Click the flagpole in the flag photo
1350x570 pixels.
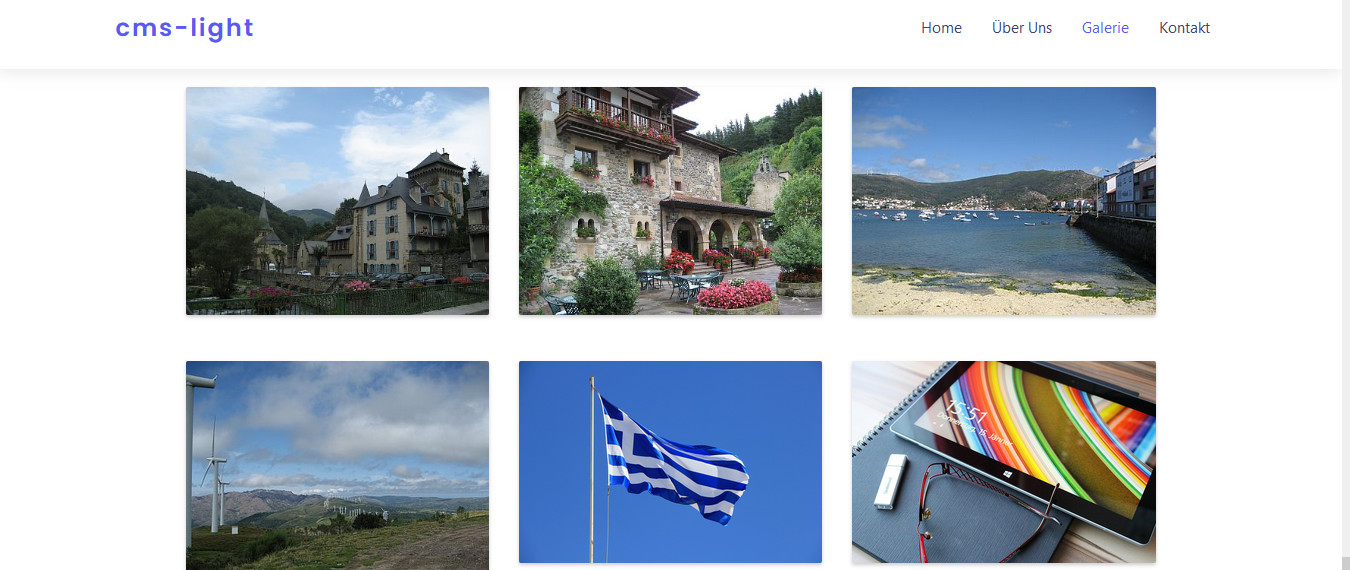(592, 470)
